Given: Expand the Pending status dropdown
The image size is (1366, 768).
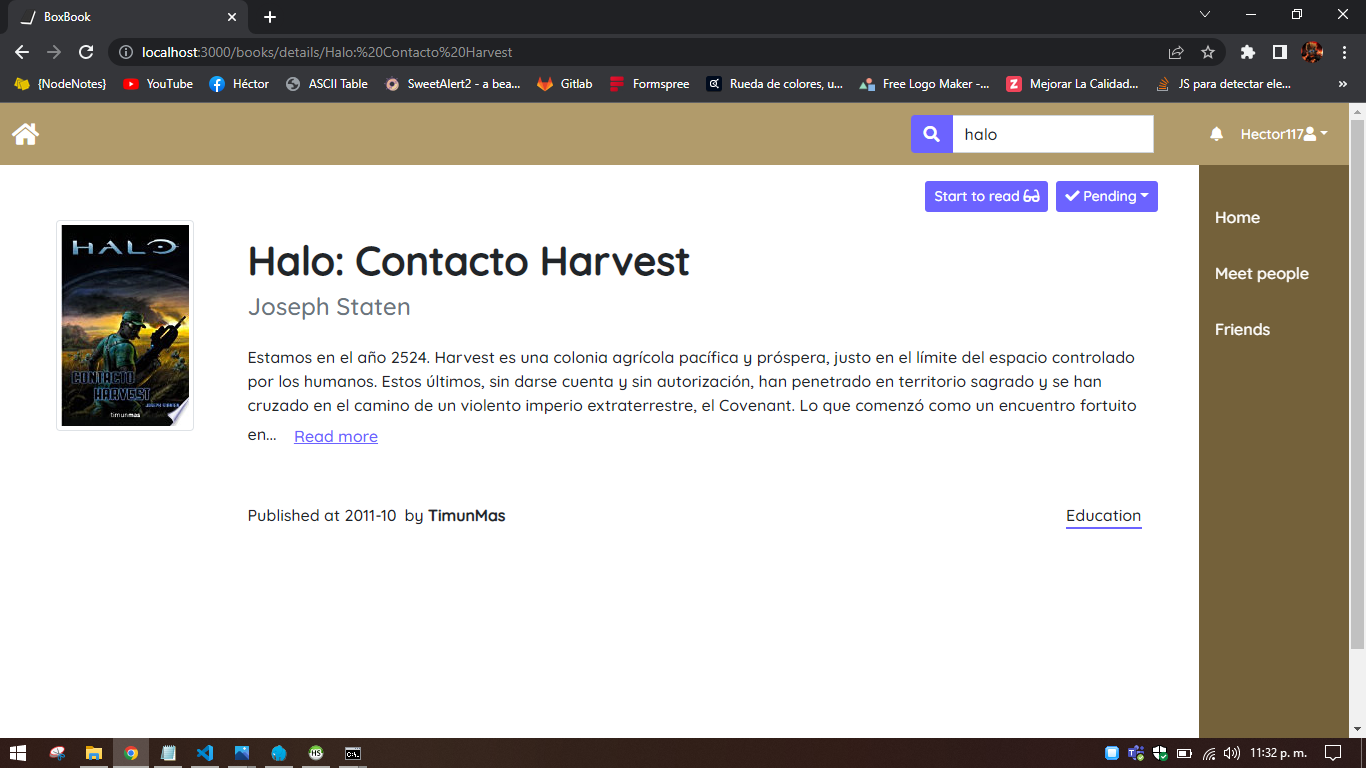Looking at the screenshot, I should [x=1107, y=196].
